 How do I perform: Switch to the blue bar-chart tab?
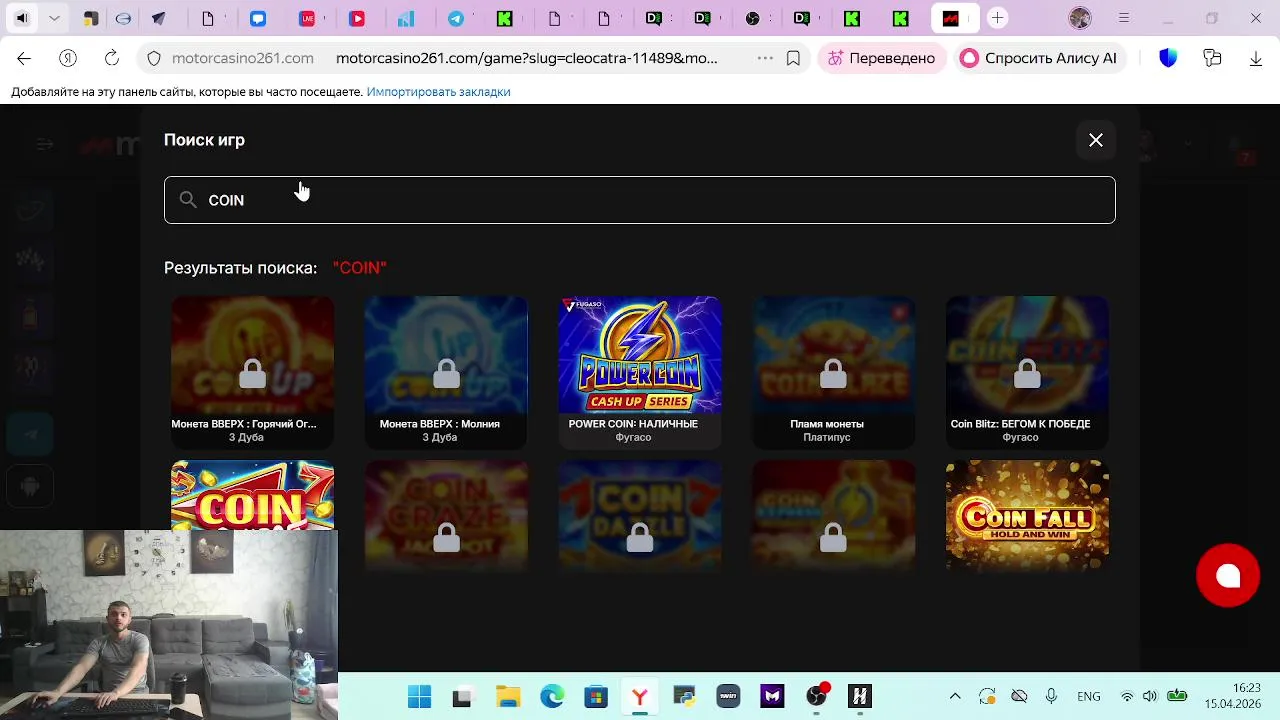[406, 18]
